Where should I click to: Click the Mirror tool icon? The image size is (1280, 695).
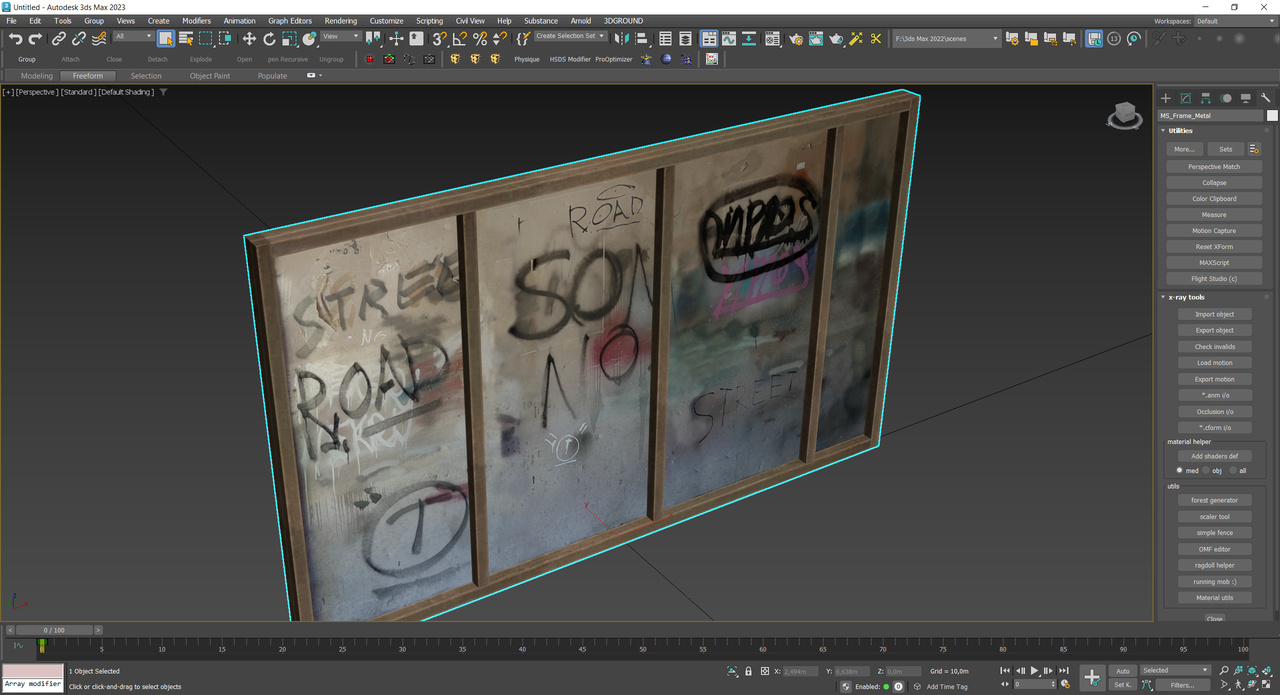(x=621, y=39)
